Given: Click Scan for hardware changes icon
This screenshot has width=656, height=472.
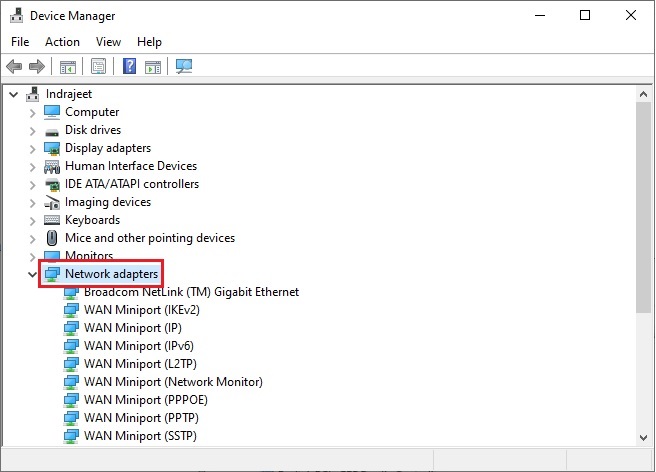Looking at the screenshot, I should 184,66.
